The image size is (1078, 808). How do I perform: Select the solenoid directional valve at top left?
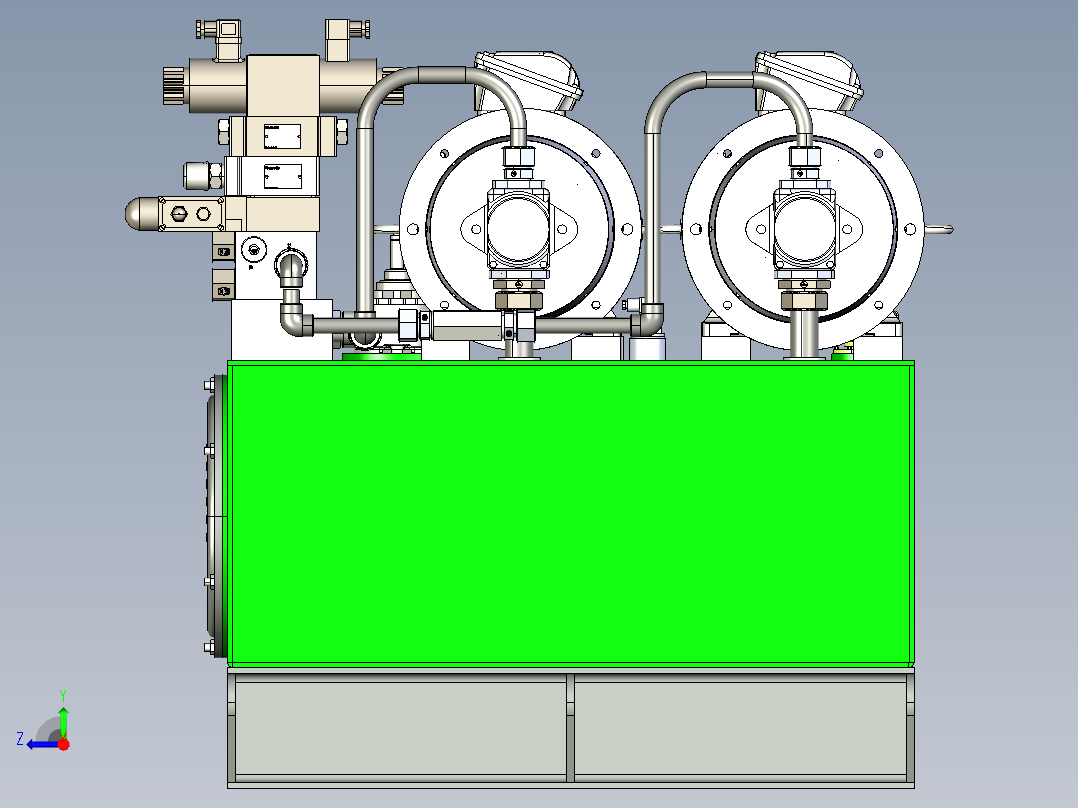282,83
